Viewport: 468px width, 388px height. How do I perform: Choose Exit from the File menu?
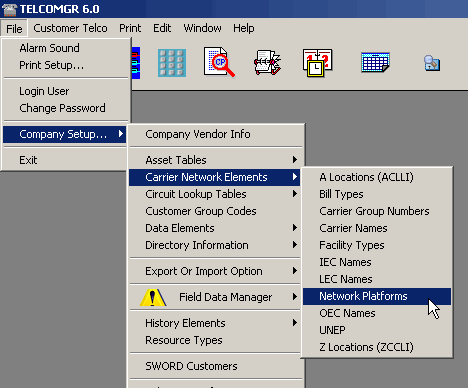click(65, 160)
